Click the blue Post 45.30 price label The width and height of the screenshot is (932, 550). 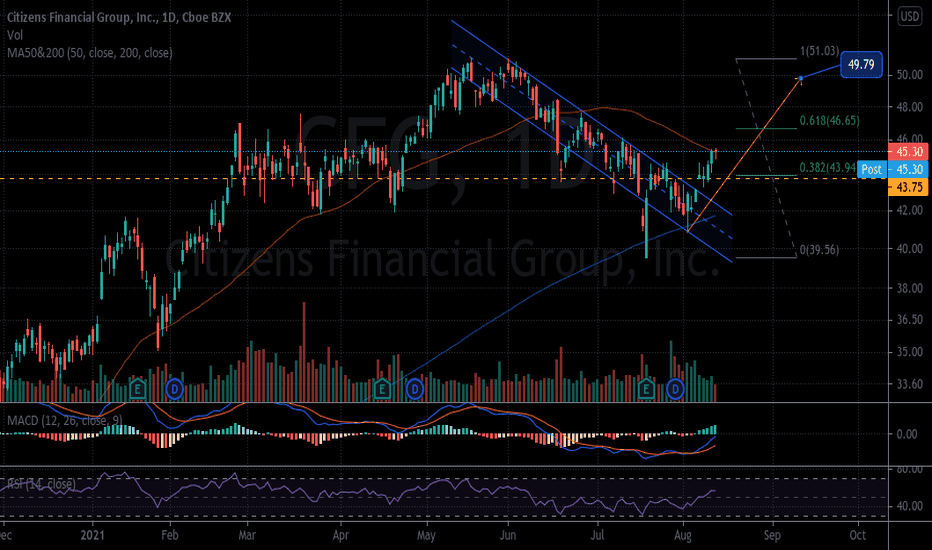point(892,169)
